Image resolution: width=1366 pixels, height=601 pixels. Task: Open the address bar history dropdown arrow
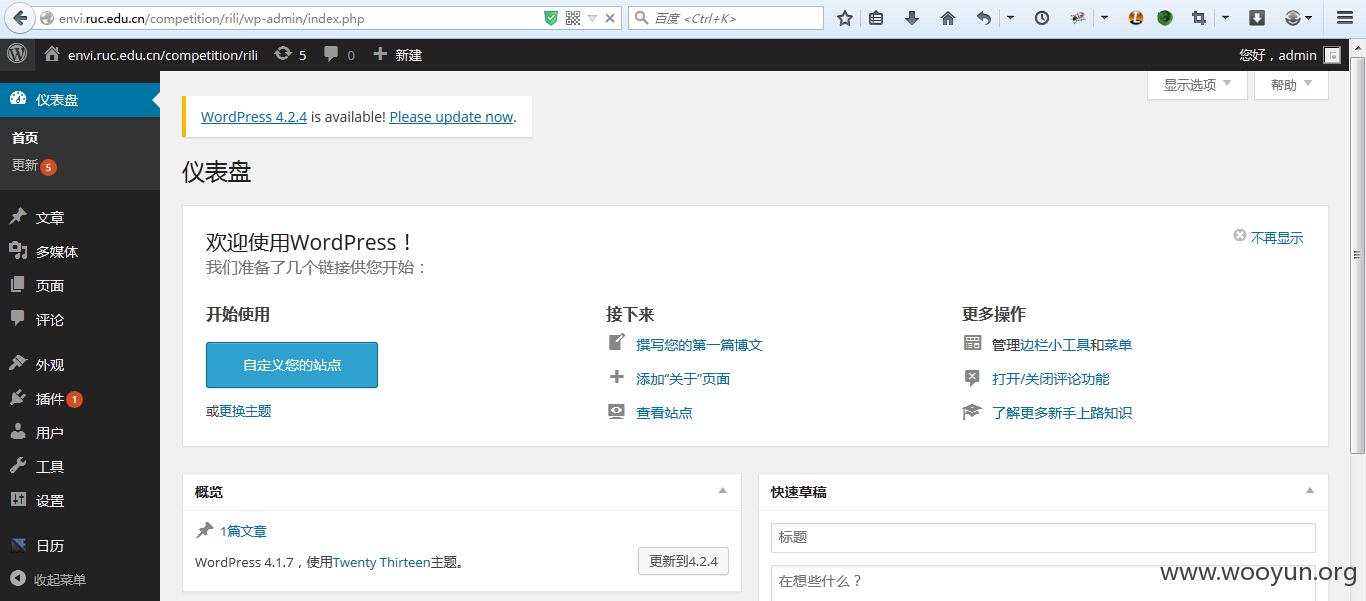pyautogui.click(x=592, y=18)
